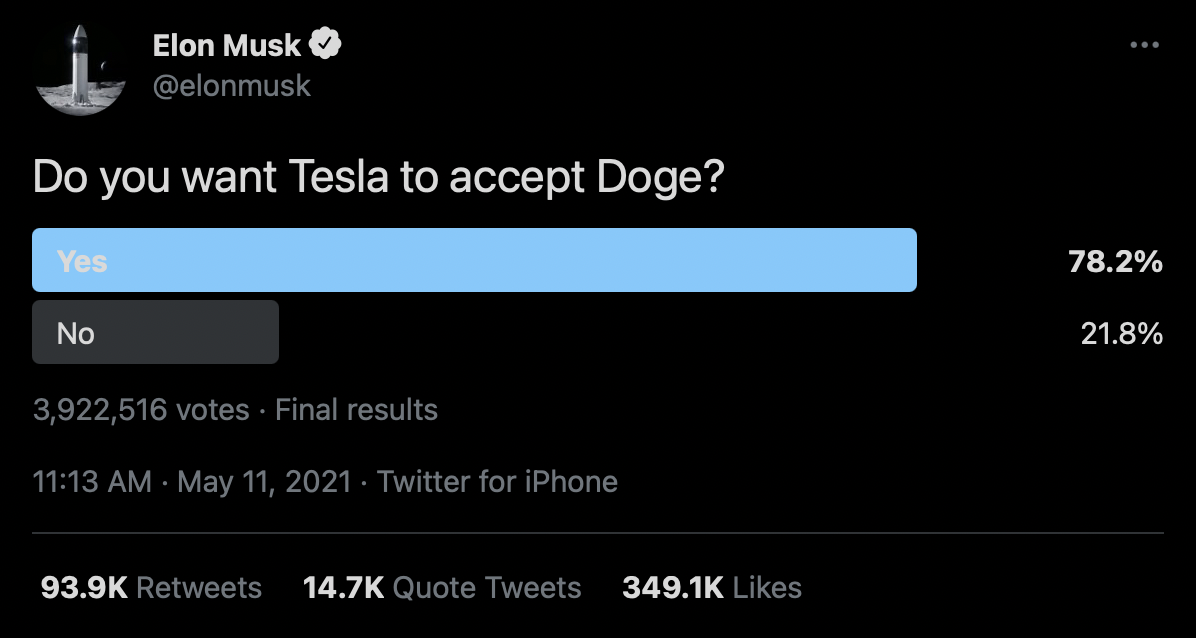Open the @elonmusk handle link

tap(232, 85)
